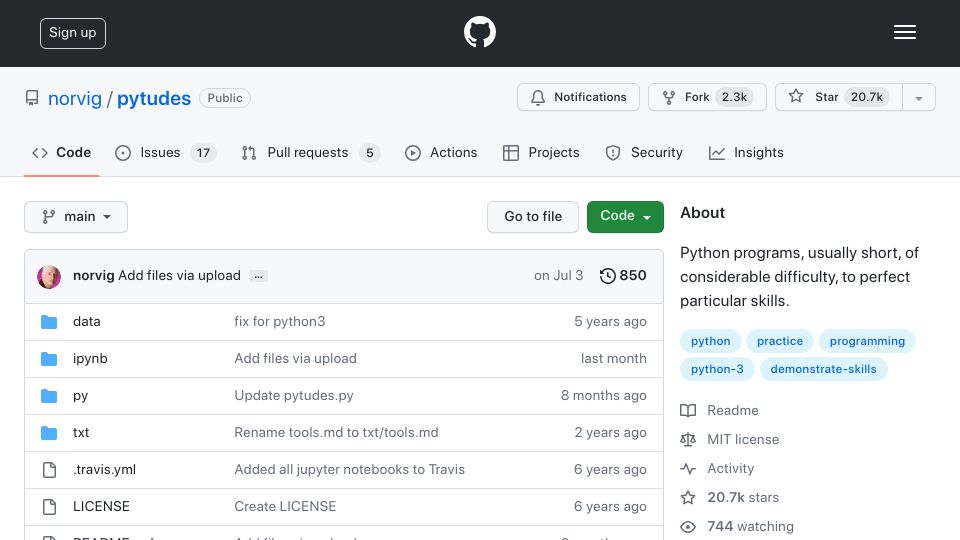
Task: Click the txt folder icon
Action: pos(49,433)
